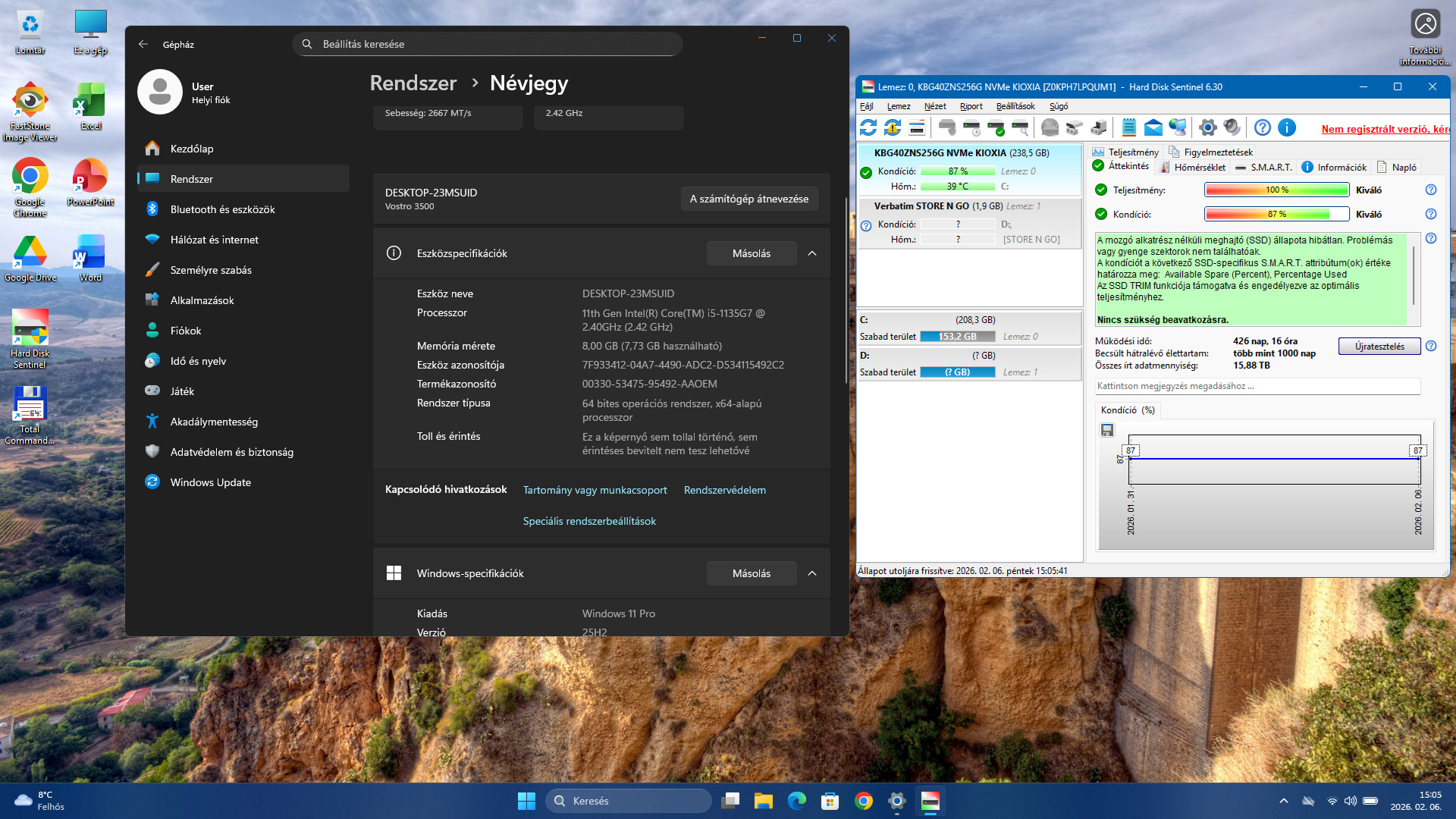Screen dimensions: 1456x819
Task: Open Bluetooth és eszközök settings
Action: coord(222,209)
